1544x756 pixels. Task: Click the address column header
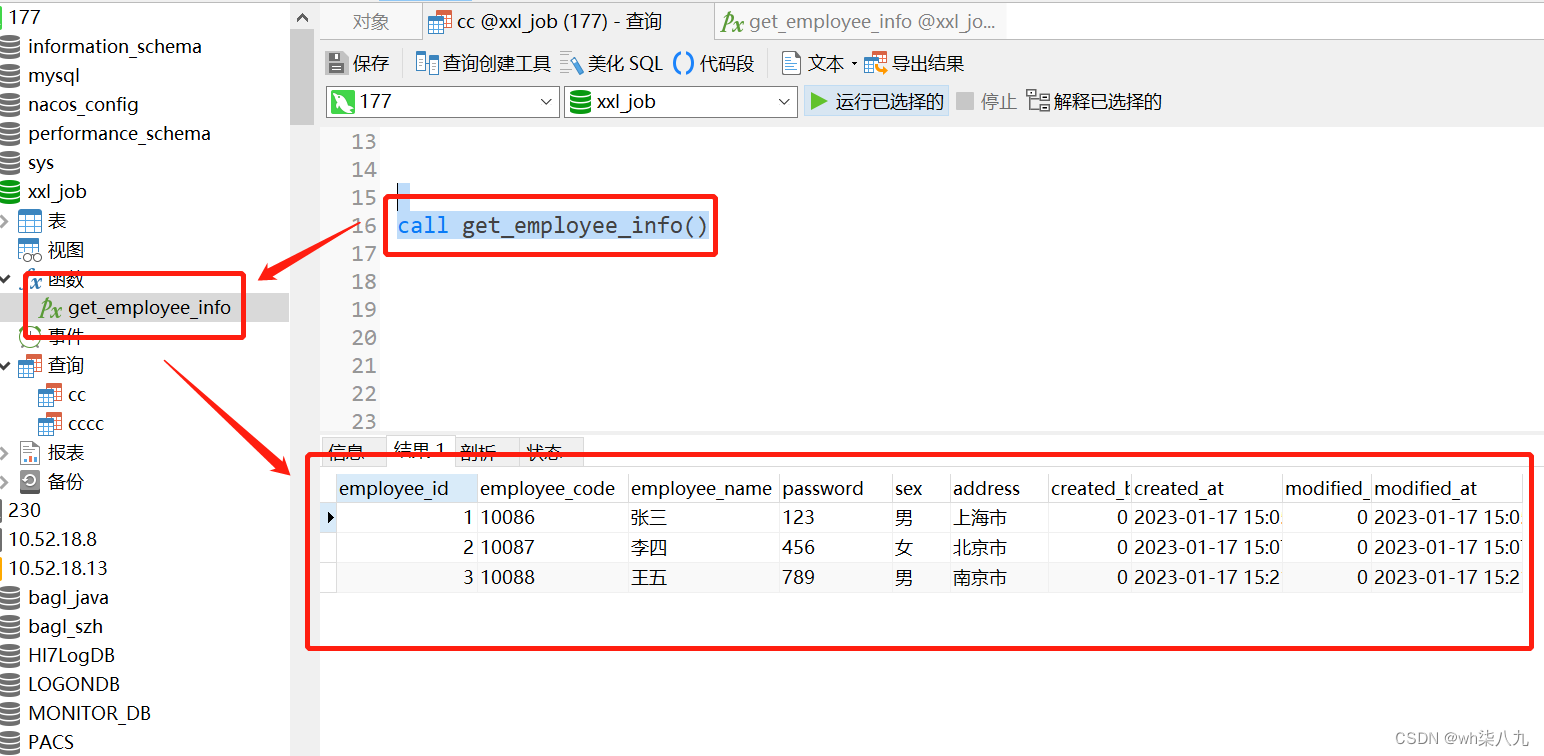(998, 488)
